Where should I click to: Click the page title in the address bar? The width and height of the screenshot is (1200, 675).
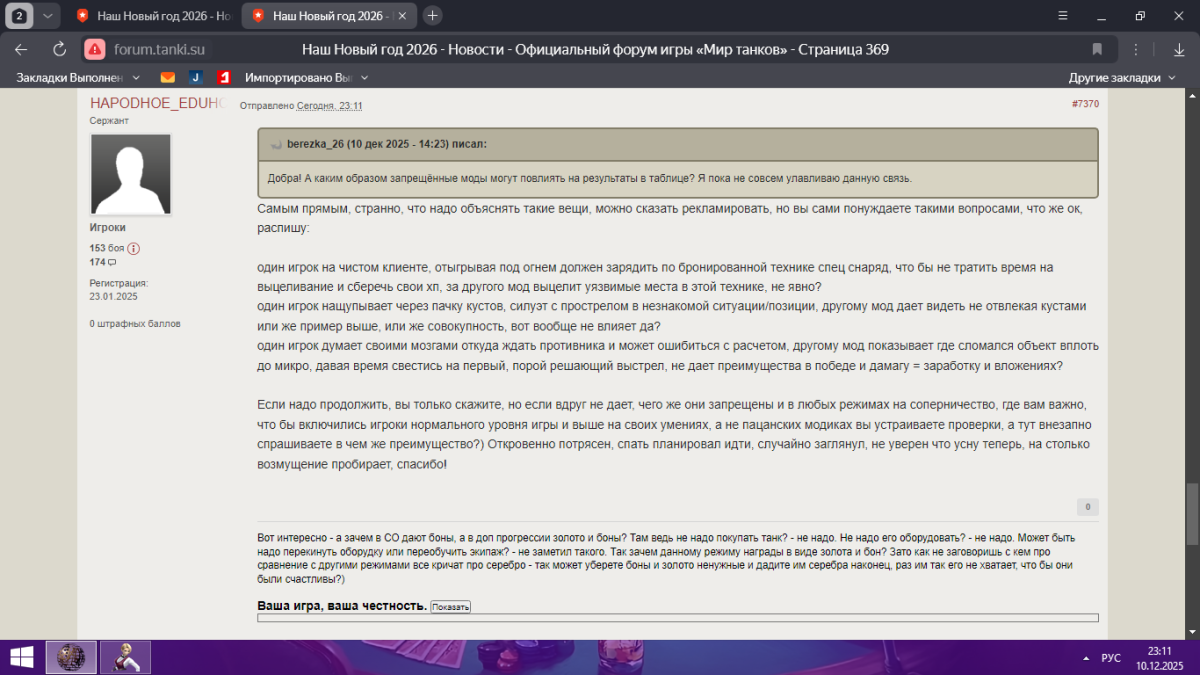pos(595,49)
